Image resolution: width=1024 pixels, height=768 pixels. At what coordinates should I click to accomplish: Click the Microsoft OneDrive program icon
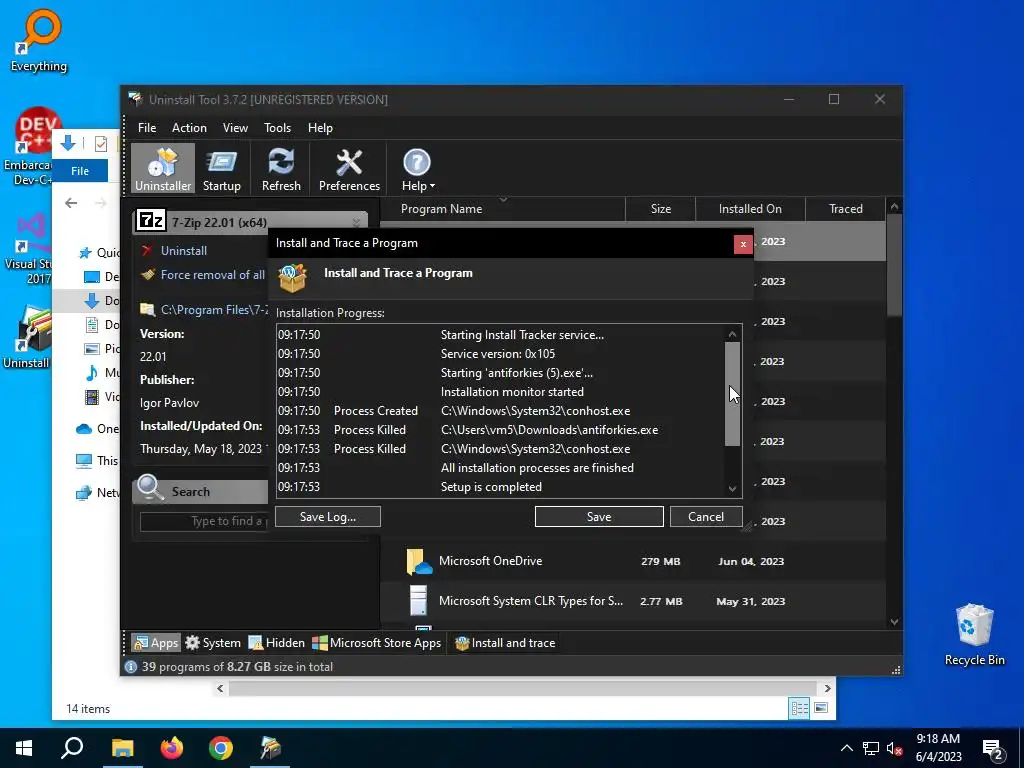pos(419,561)
